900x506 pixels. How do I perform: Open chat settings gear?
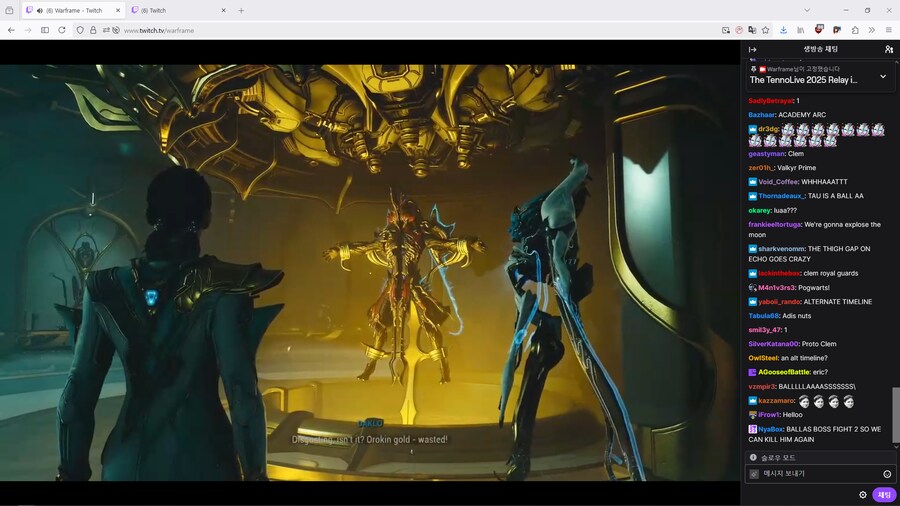863,495
